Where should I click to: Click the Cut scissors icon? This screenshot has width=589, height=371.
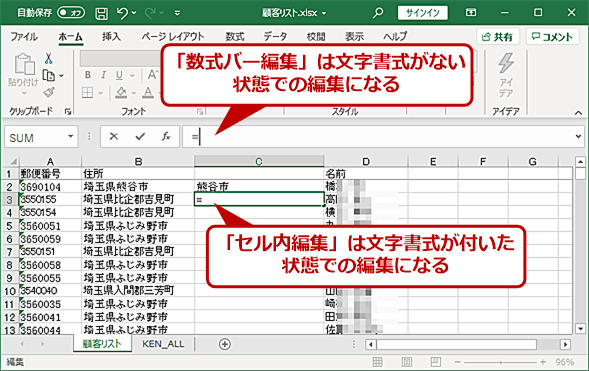click(48, 59)
